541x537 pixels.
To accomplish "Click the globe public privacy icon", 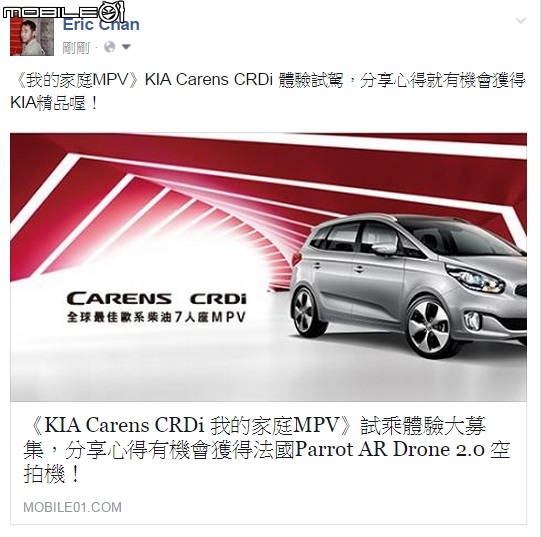I will [x=109, y=47].
